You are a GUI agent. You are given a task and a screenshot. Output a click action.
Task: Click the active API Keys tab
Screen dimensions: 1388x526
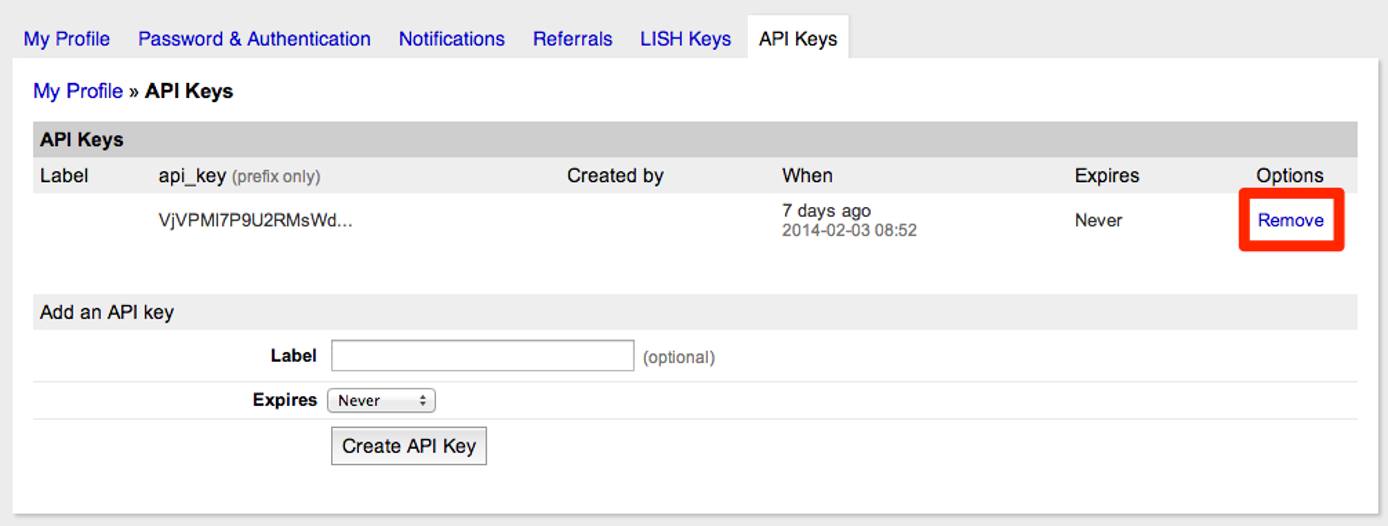797,39
